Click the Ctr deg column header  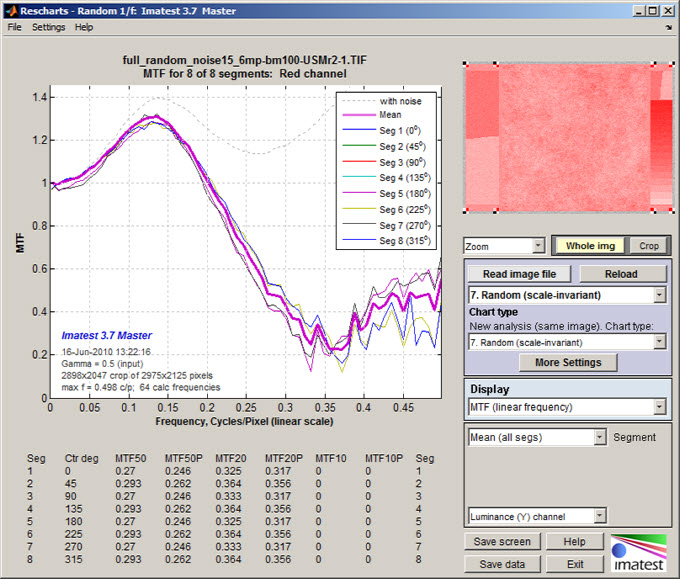click(82, 458)
